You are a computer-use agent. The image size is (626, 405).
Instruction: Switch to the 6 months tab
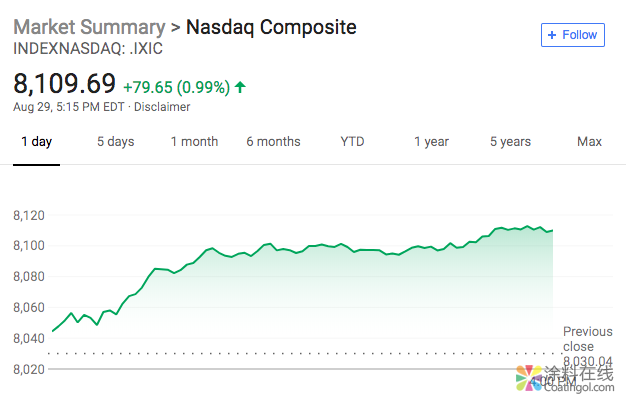[273, 142]
